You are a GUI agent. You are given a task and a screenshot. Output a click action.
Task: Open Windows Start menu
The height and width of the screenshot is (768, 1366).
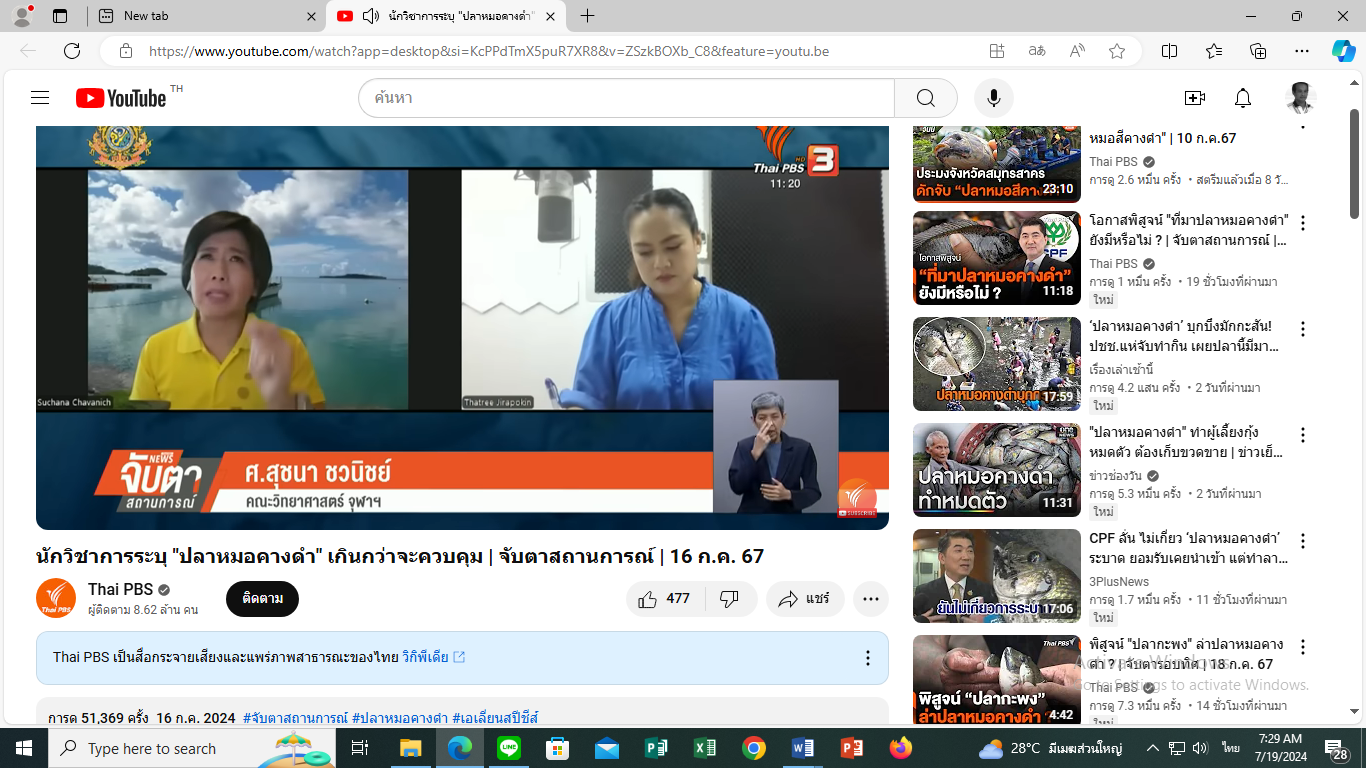point(23,748)
